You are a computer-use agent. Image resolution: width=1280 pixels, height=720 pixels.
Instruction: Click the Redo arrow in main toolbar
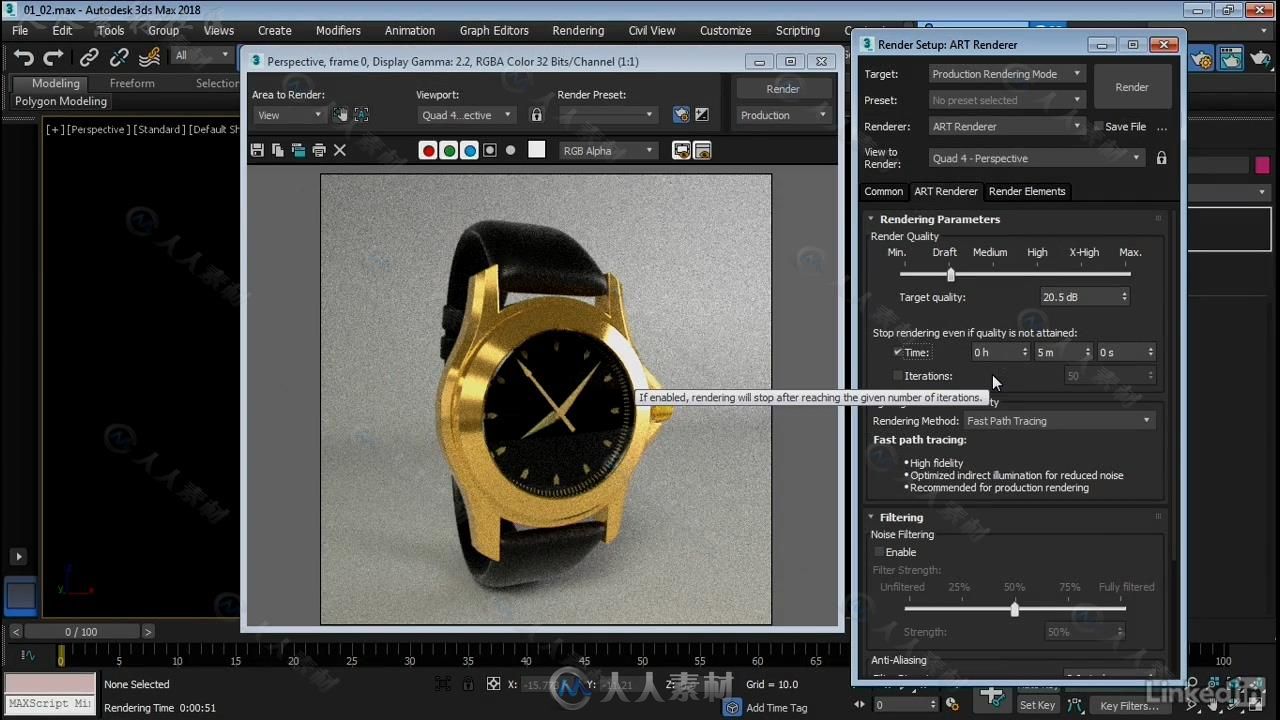(x=53, y=57)
